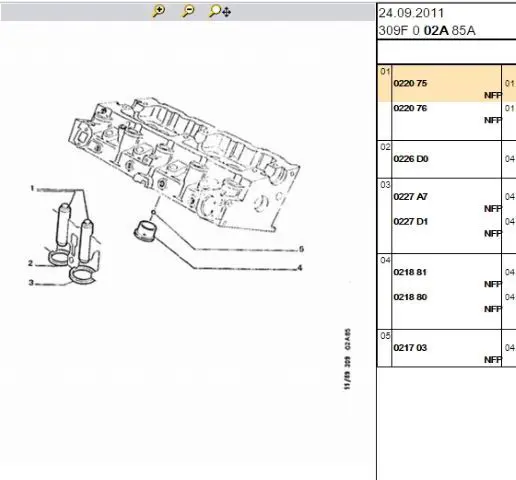The image size is (516, 480).
Task: Click the date 24.09.2011 header
Action: pos(411,13)
